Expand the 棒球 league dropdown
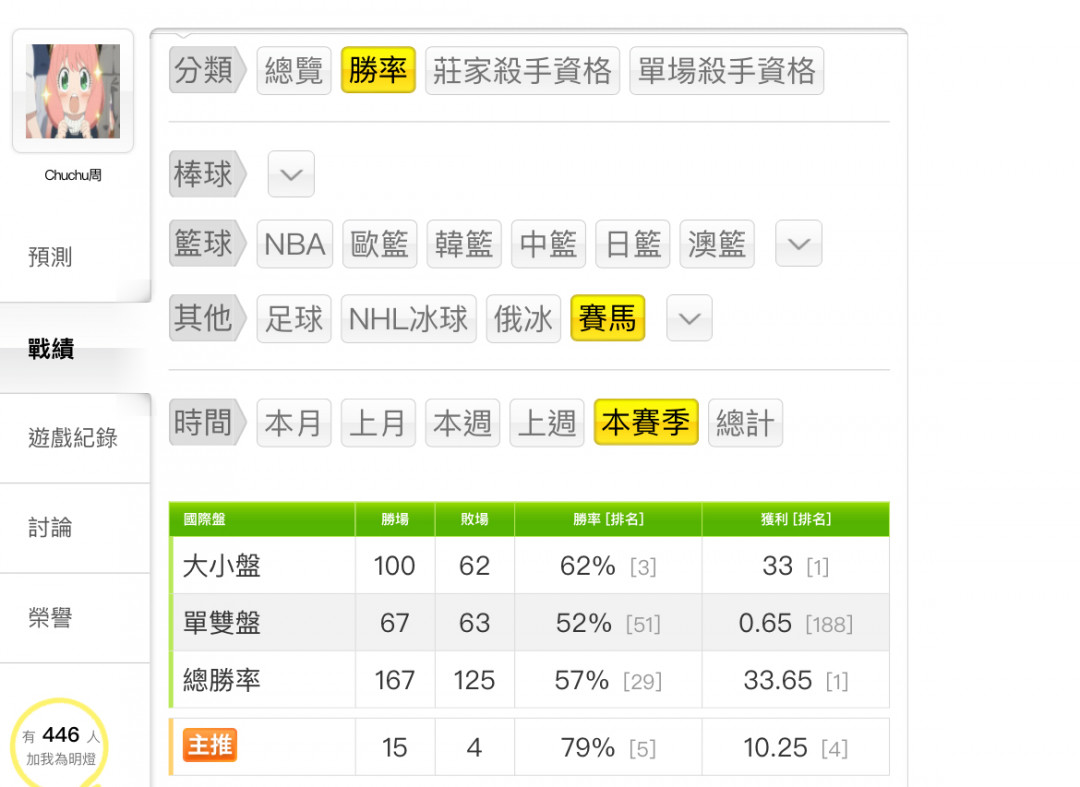This screenshot has height=787, width=1080. click(291, 174)
